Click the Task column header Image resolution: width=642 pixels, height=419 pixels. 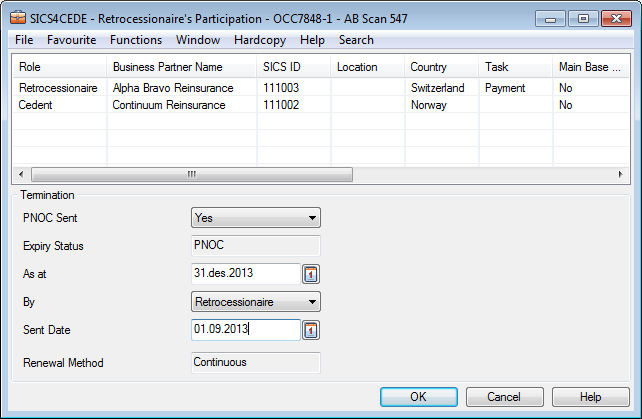516,67
